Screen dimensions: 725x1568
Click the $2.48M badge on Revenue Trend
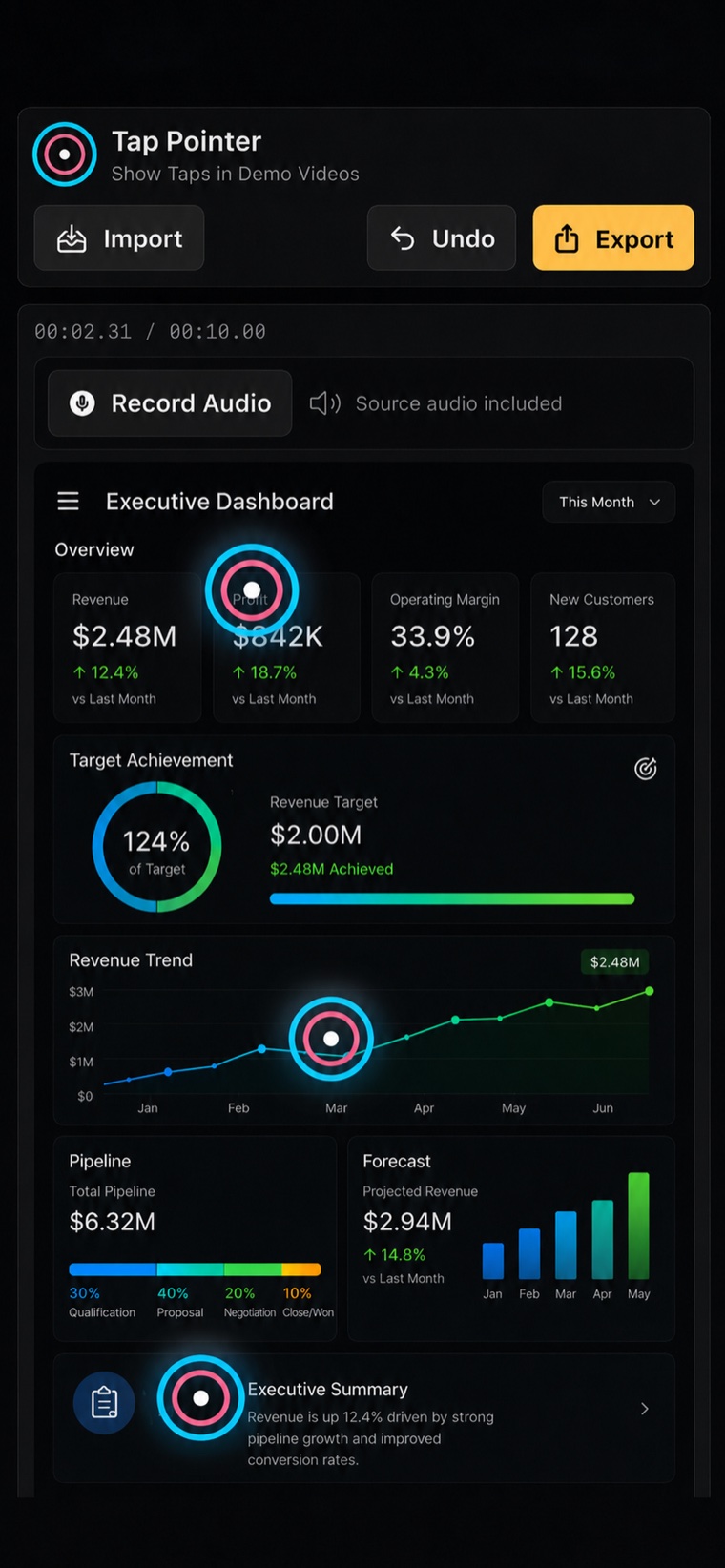point(615,961)
